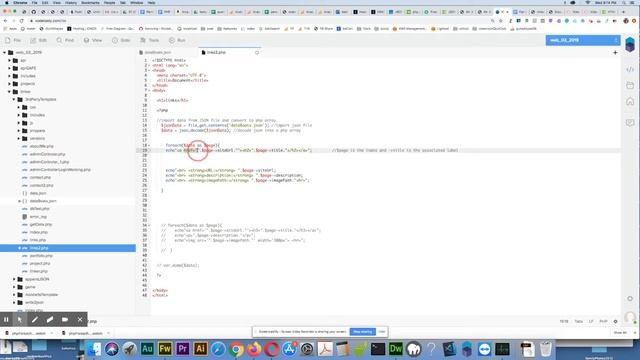The image size is (640, 360).
Task: Open the Goto menu in the editor toolbar
Action: coord(121,40)
